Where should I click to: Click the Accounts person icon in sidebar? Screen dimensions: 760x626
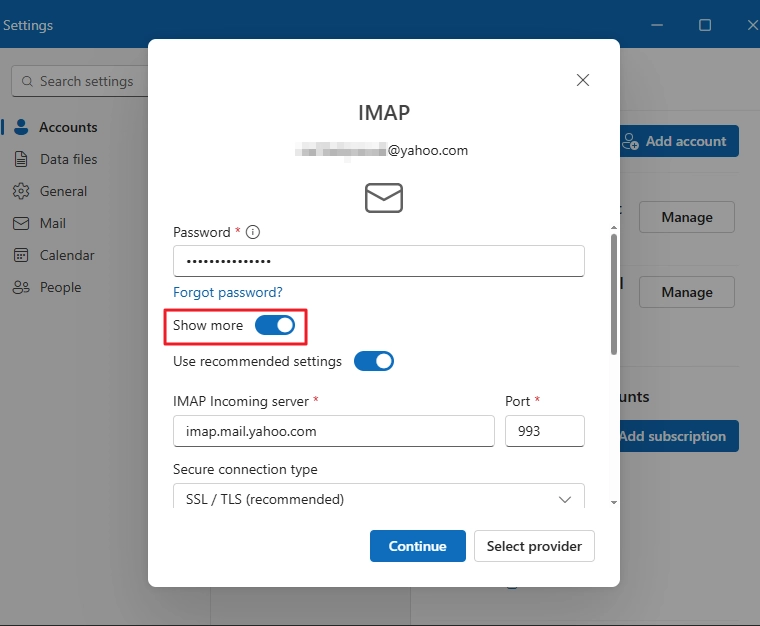(x=21, y=127)
